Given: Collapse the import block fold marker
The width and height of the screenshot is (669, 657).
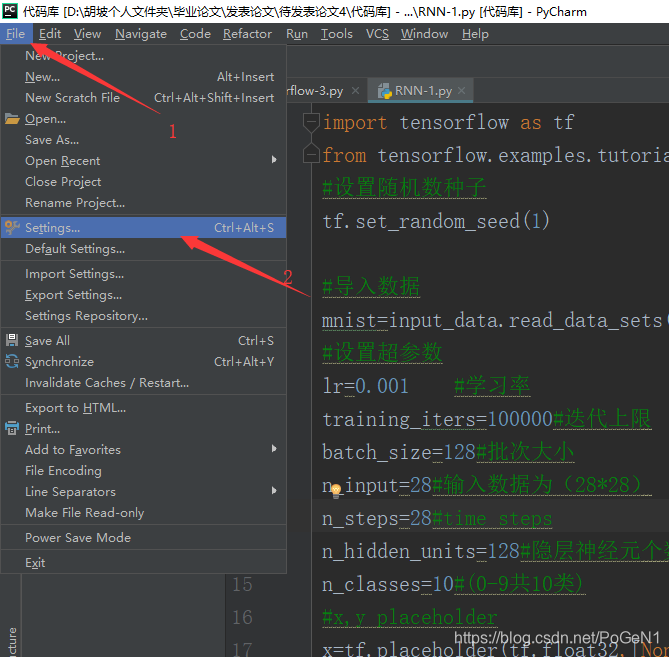Looking at the screenshot, I should (x=311, y=122).
